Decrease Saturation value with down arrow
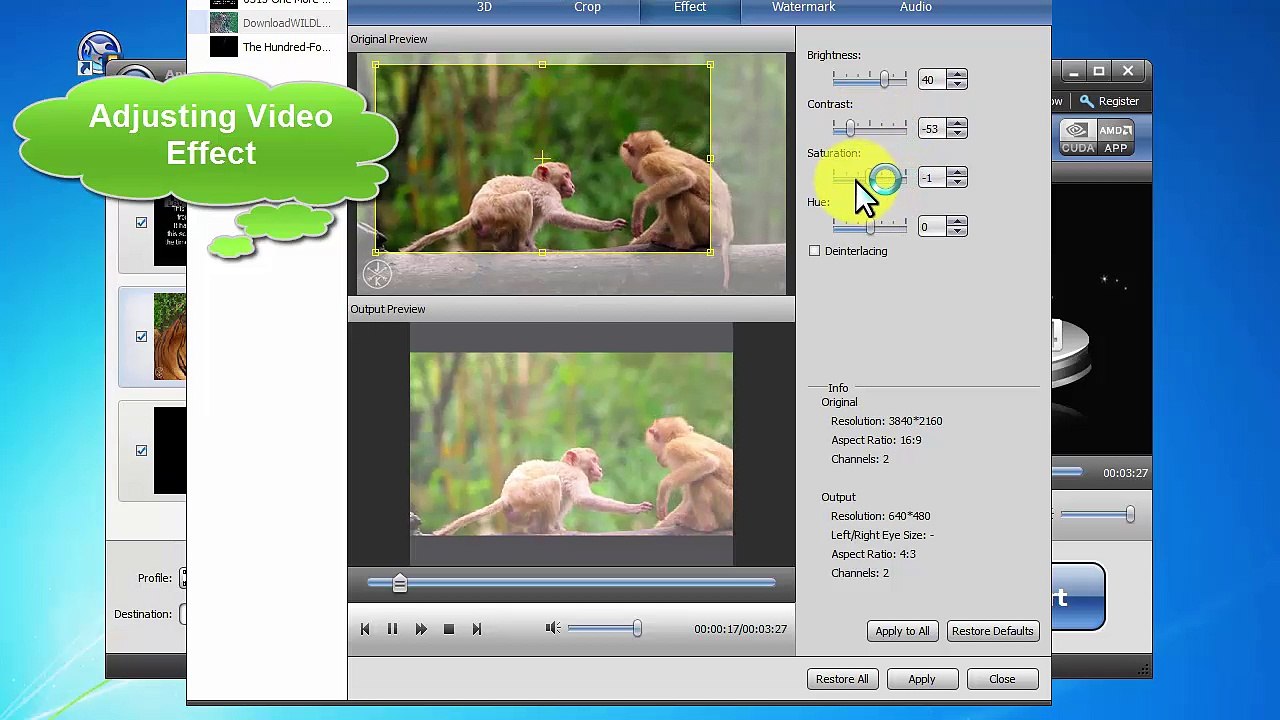 tap(957, 182)
